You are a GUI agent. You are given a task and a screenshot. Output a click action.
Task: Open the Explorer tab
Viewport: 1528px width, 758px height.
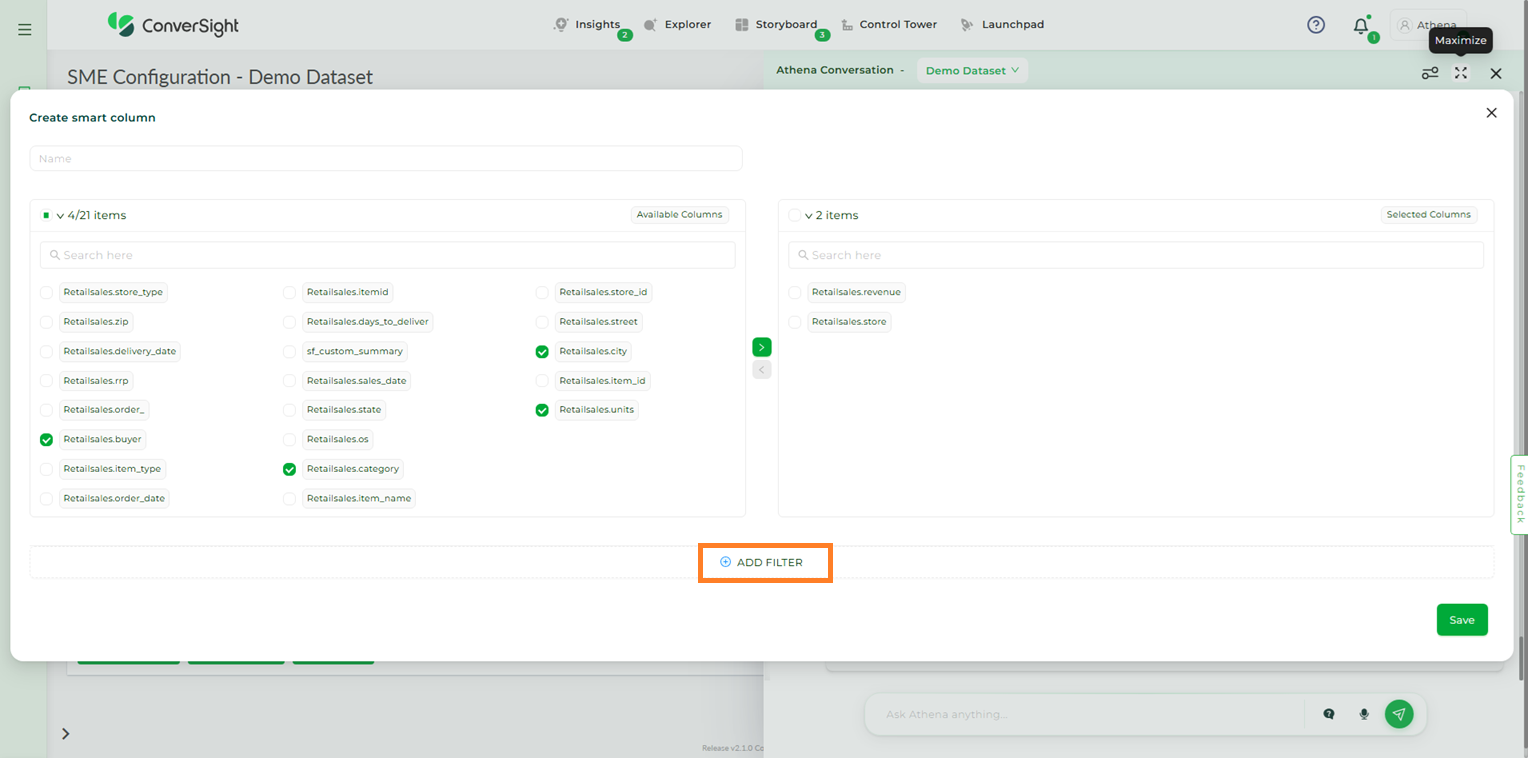[x=677, y=25]
